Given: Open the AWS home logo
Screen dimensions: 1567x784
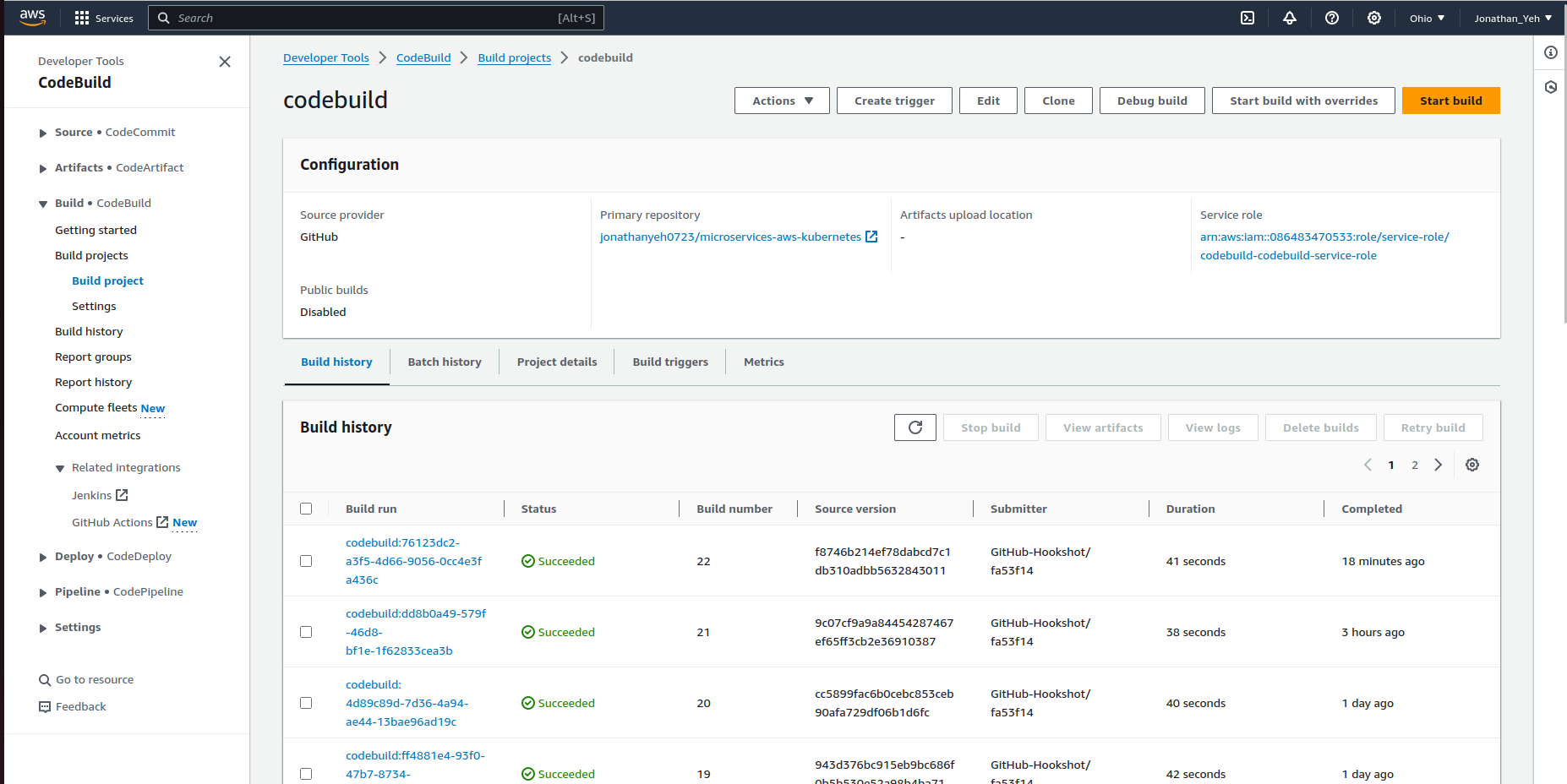Looking at the screenshot, I should [x=32, y=18].
